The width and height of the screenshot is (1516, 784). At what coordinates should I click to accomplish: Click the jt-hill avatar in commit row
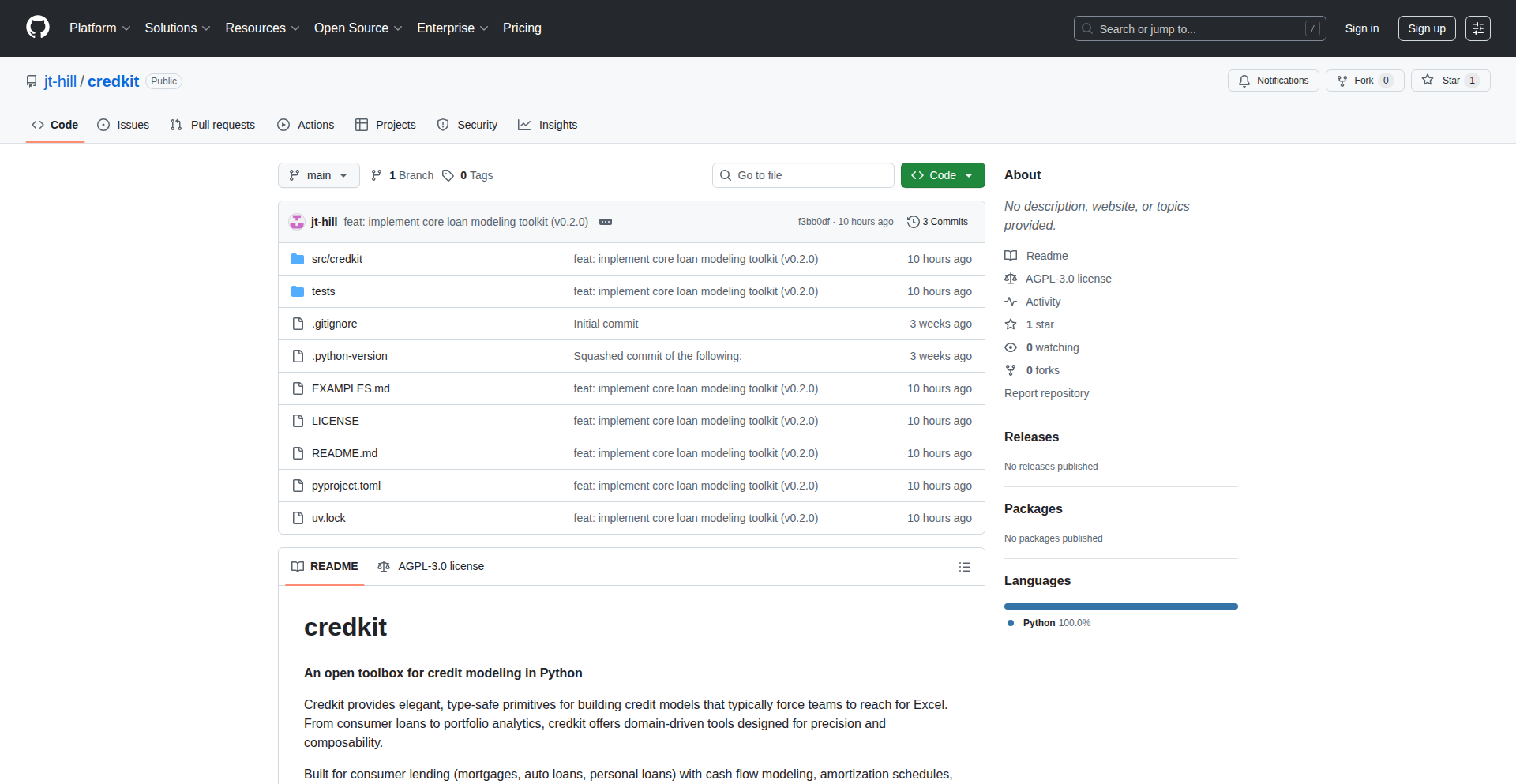click(297, 222)
